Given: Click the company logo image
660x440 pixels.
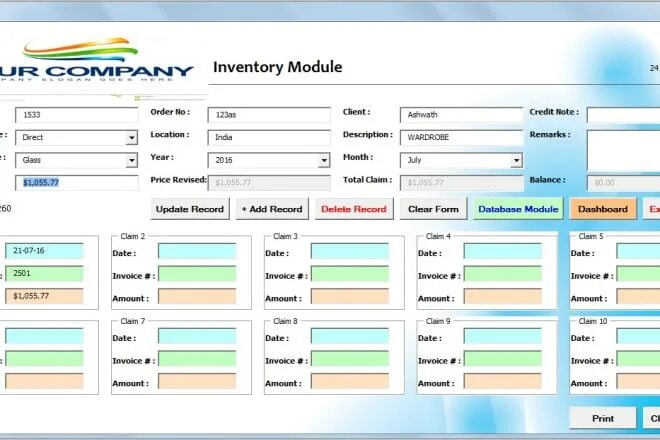Looking at the screenshot, I should [97, 59].
